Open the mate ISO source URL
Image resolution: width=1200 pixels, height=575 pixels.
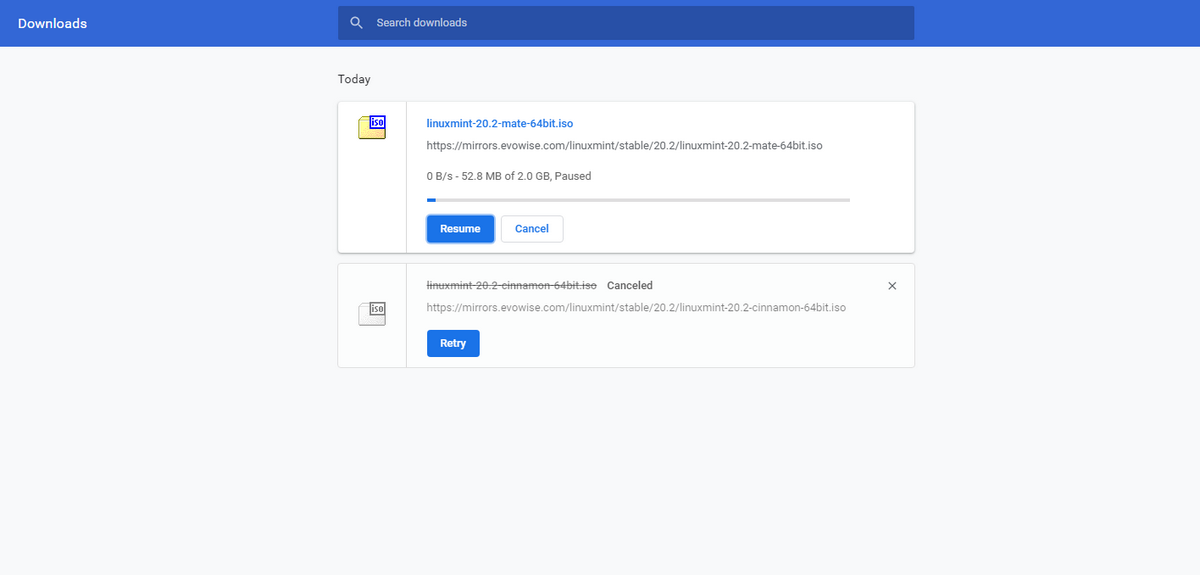(x=624, y=146)
